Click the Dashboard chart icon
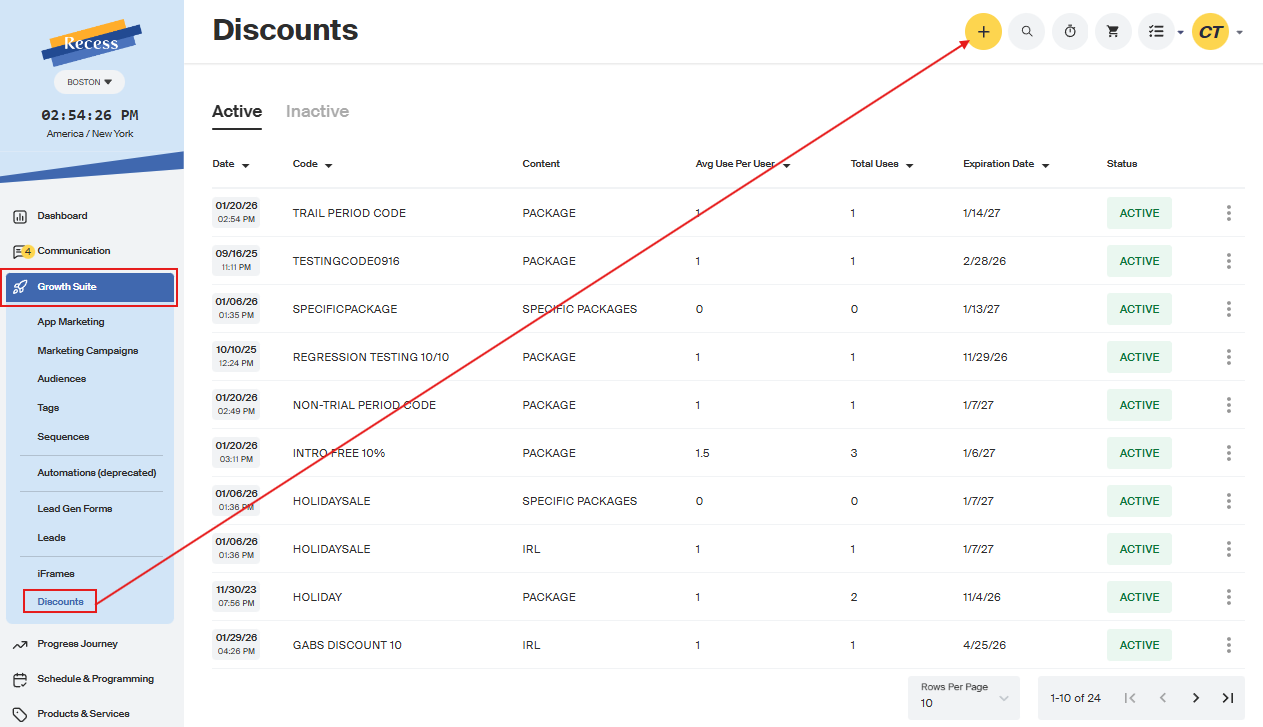1263x727 pixels. click(x=20, y=216)
